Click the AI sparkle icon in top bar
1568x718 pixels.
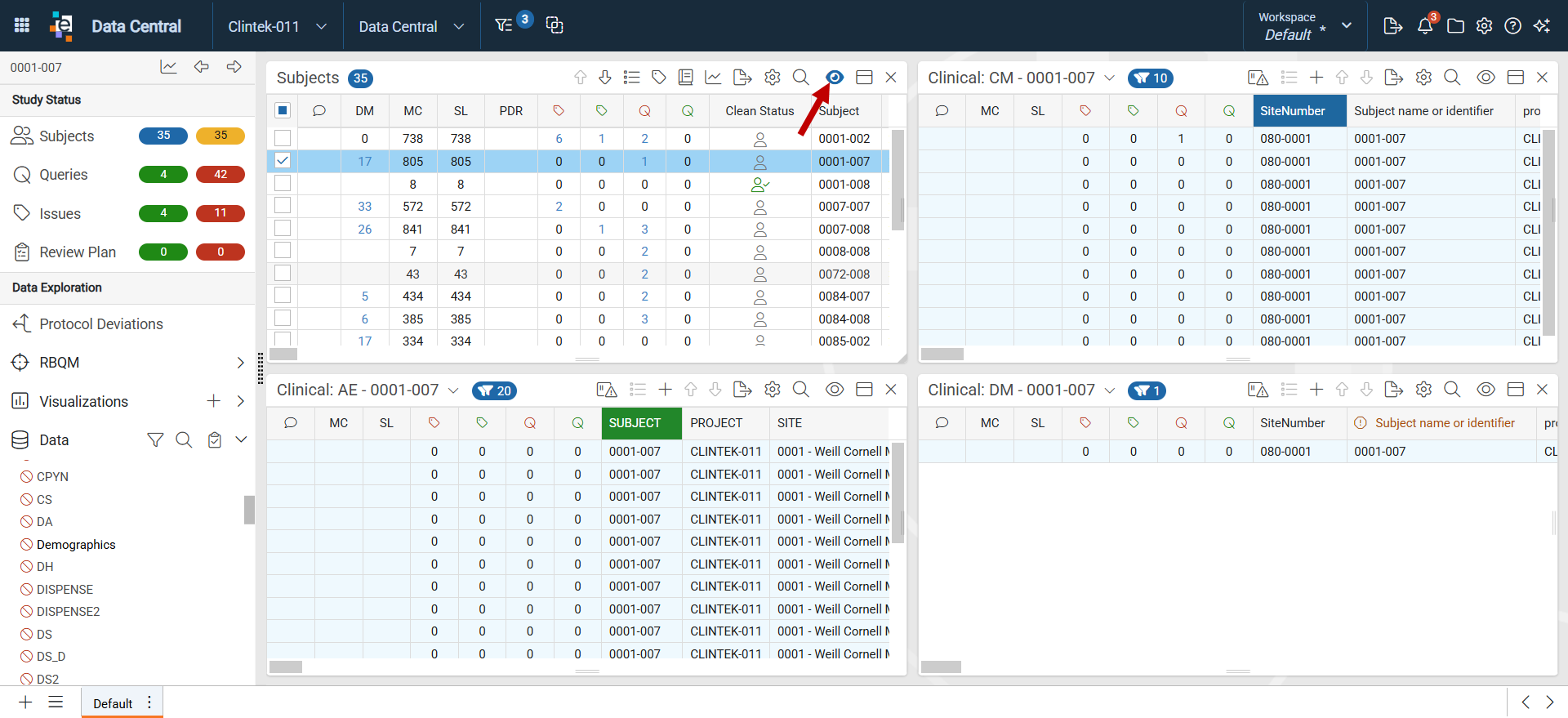[1542, 26]
